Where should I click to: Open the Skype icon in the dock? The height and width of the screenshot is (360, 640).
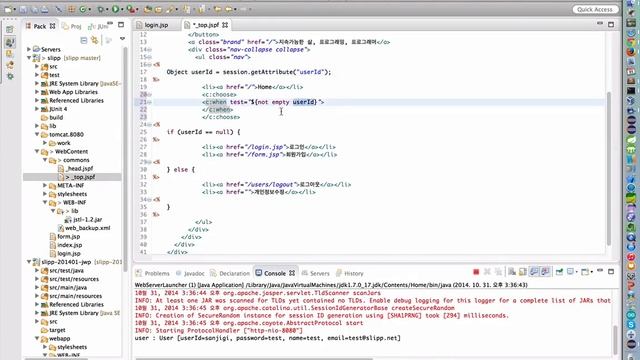(631, 325)
